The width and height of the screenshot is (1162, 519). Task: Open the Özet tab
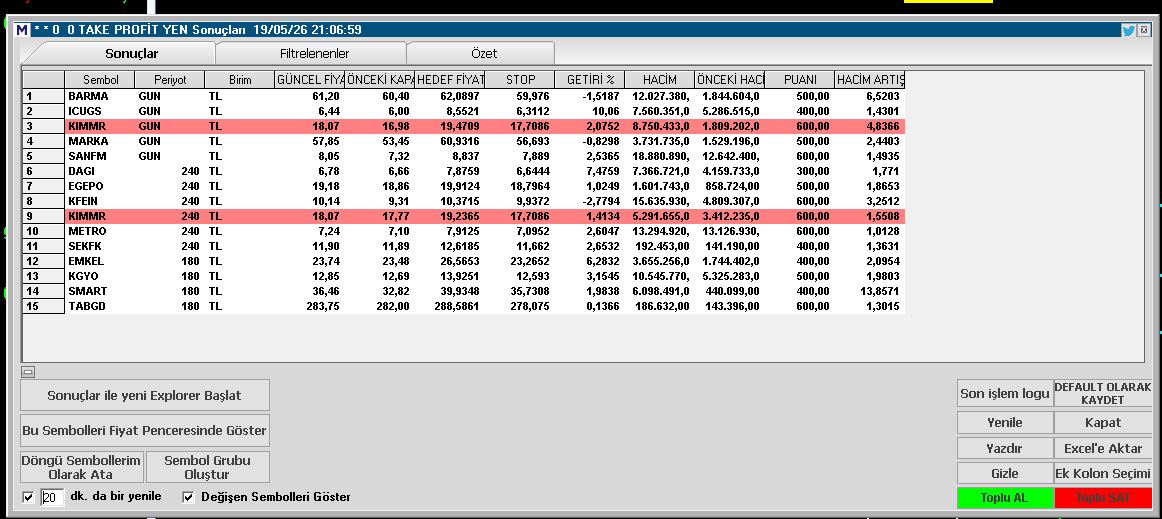484,54
